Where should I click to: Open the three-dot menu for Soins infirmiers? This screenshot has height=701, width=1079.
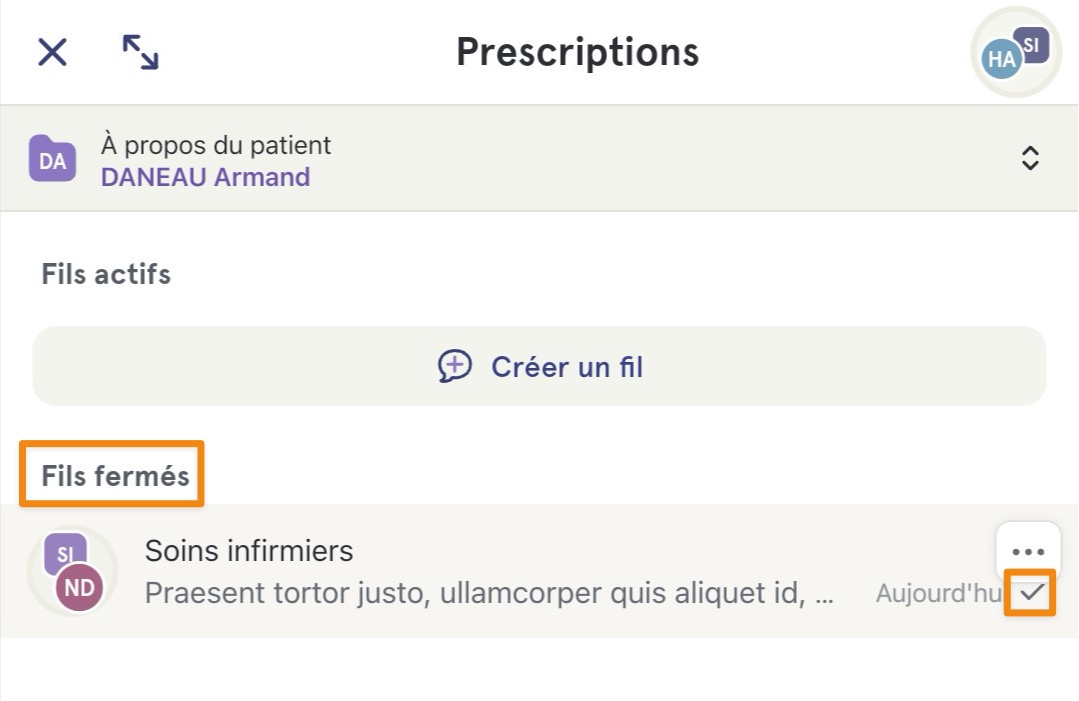click(1028, 551)
